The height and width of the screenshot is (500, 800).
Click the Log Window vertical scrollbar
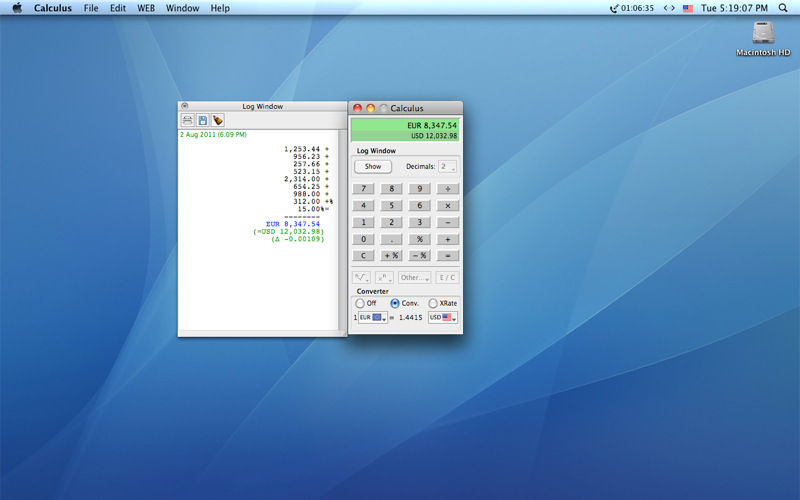pyautogui.click(x=342, y=230)
